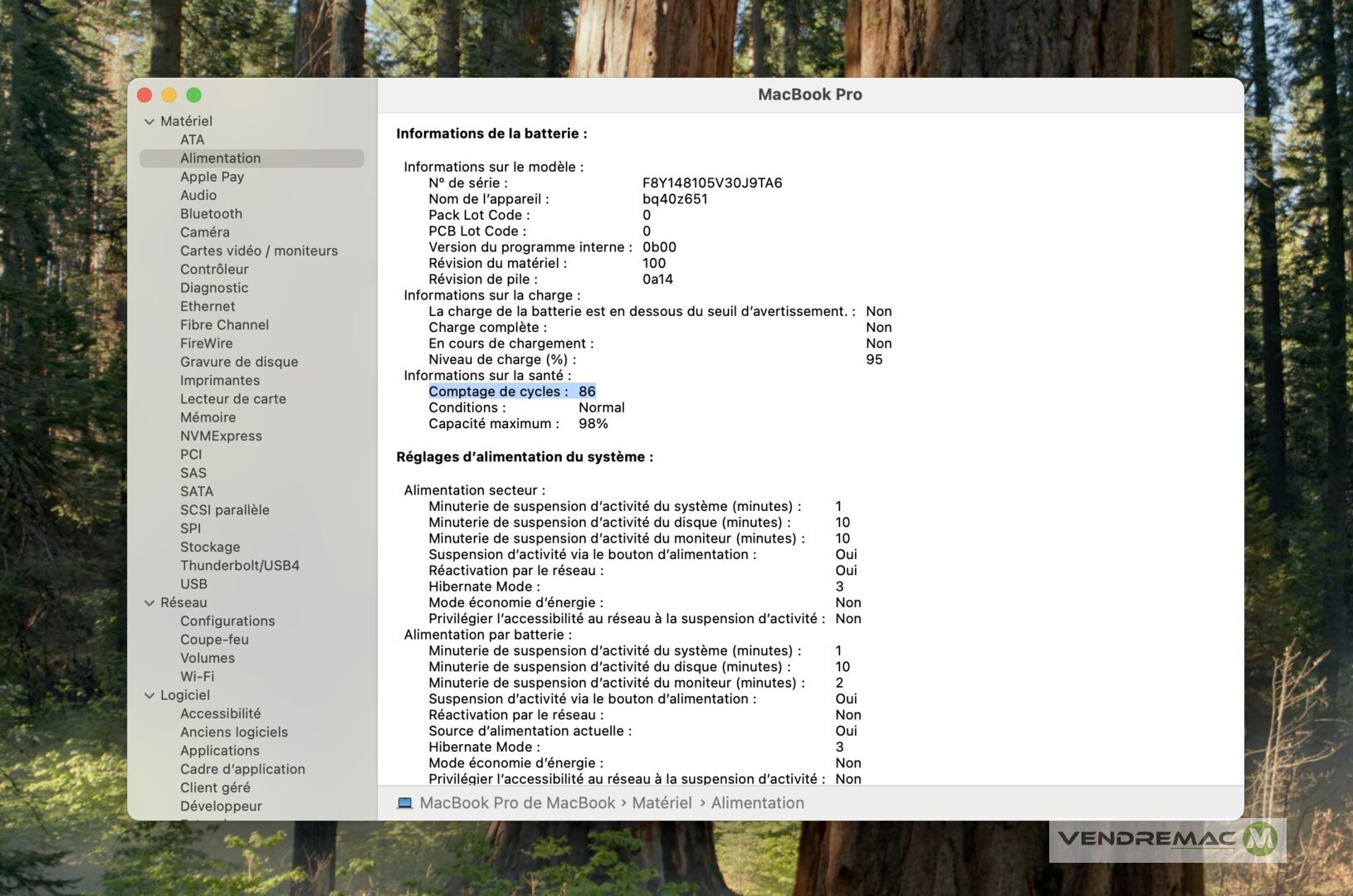Select Bluetooth in the sidebar
The image size is (1353, 896).
211,214
